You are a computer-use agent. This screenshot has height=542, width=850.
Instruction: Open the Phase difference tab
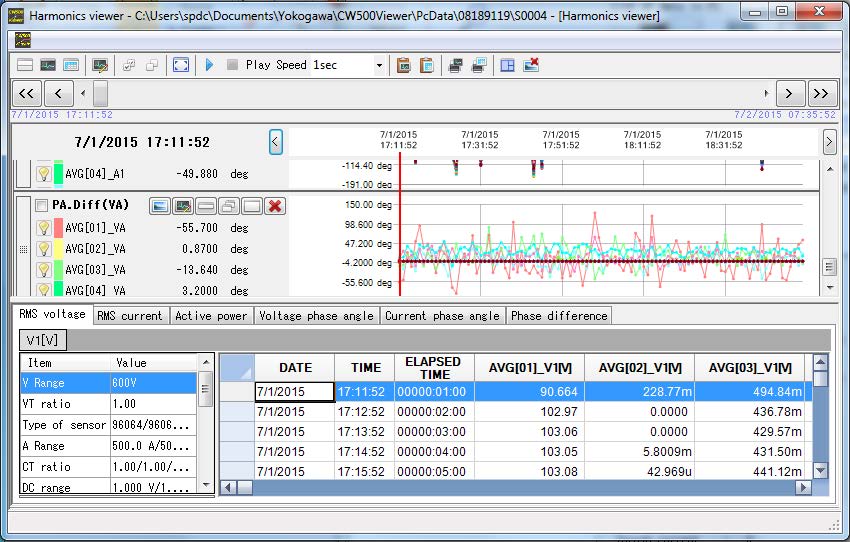point(559,316)
